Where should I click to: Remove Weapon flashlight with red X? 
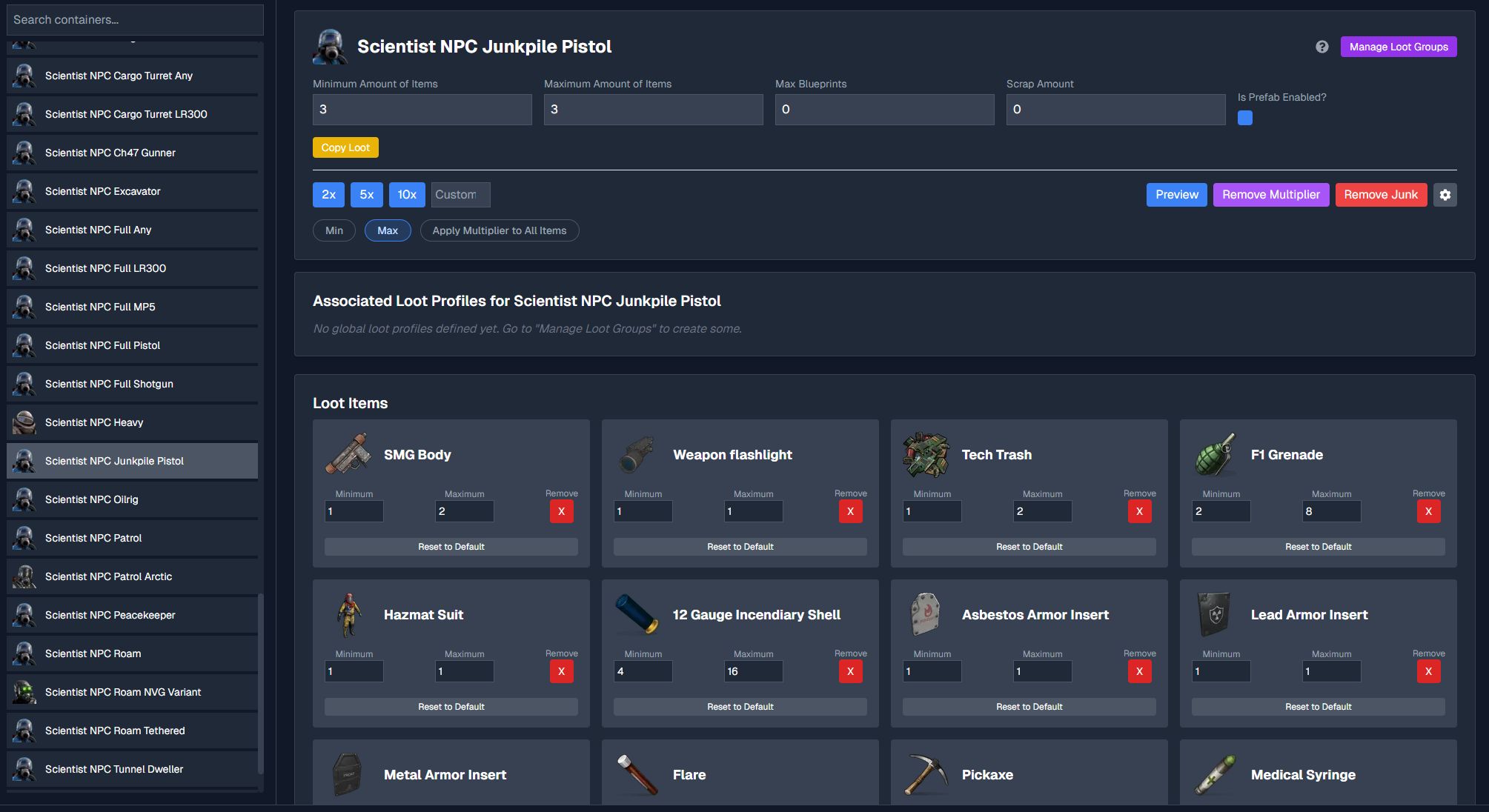click(x=850, y=511)
